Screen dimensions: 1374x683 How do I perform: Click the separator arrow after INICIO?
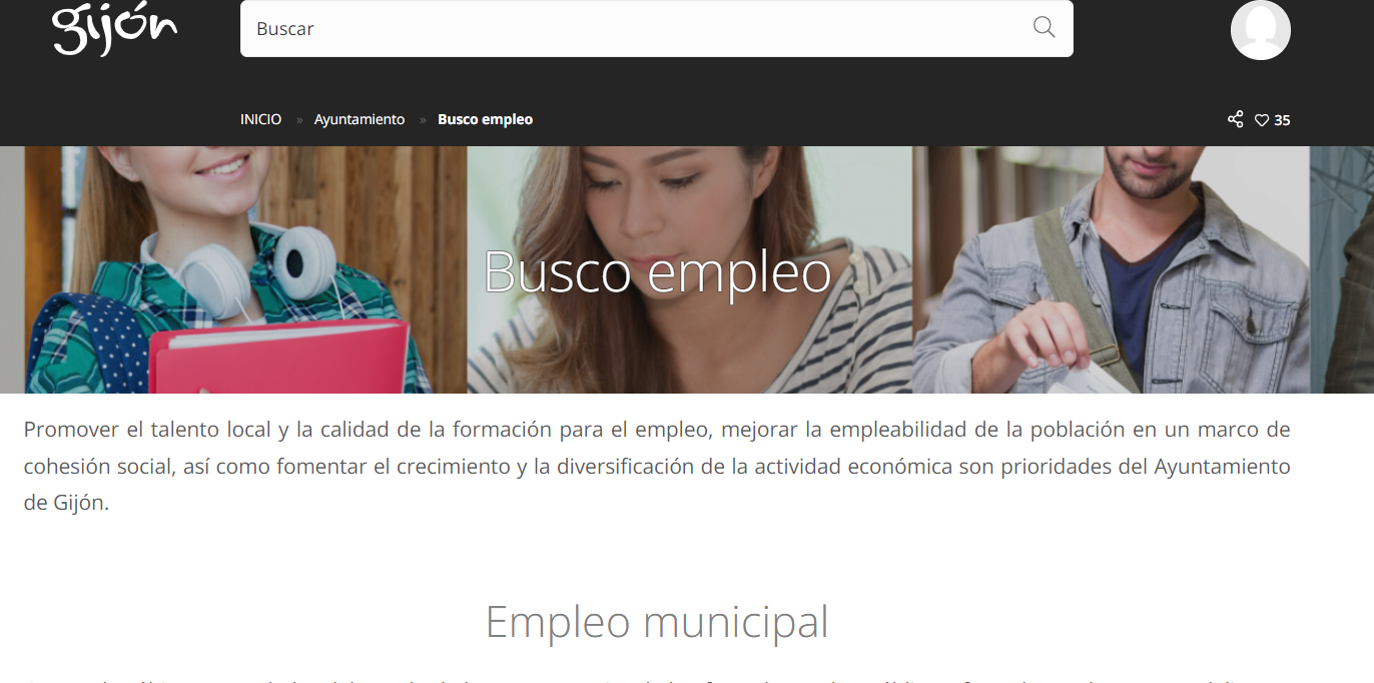(x=299, y=120)
